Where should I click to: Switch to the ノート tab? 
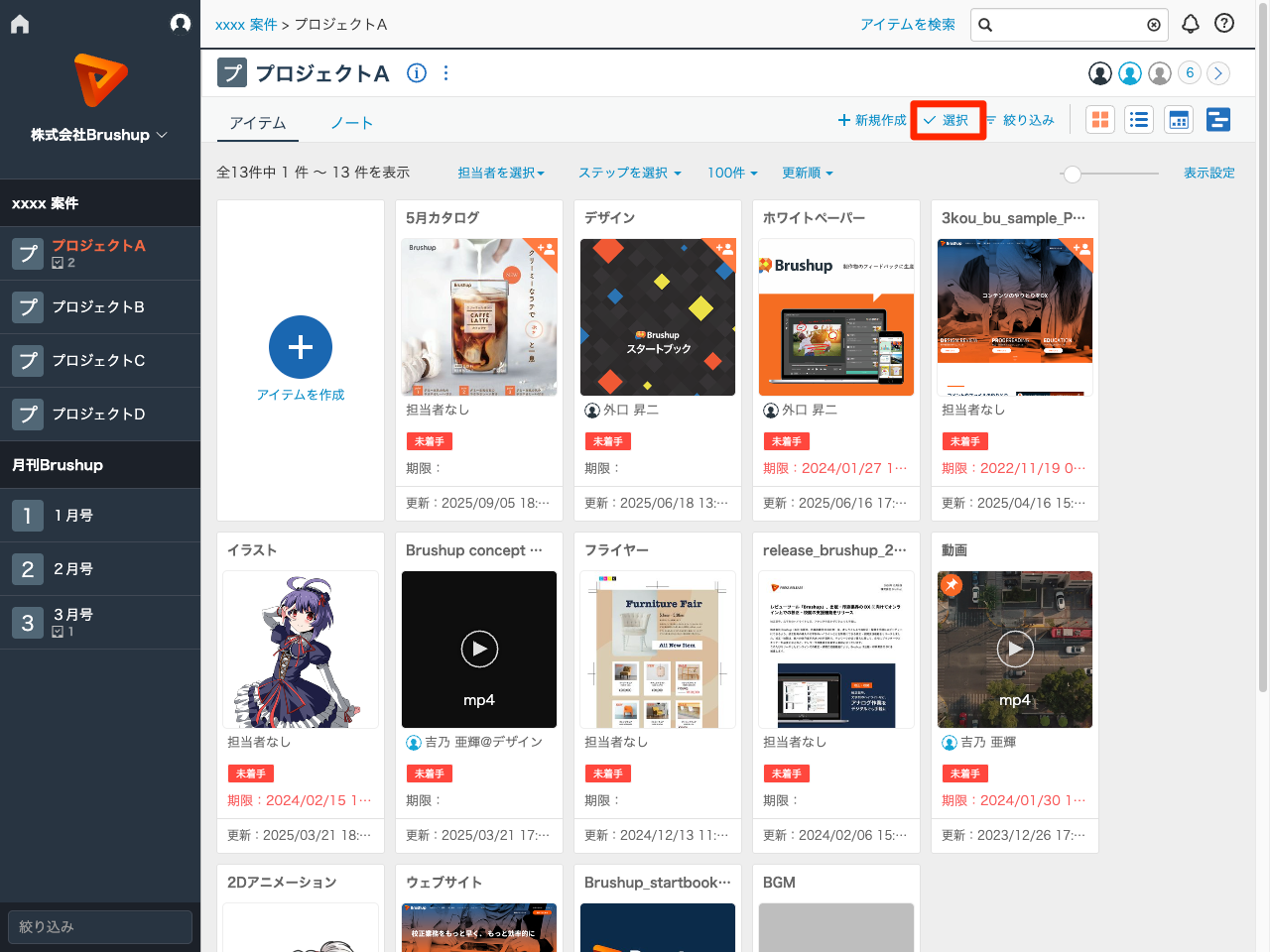pos(351,123)
